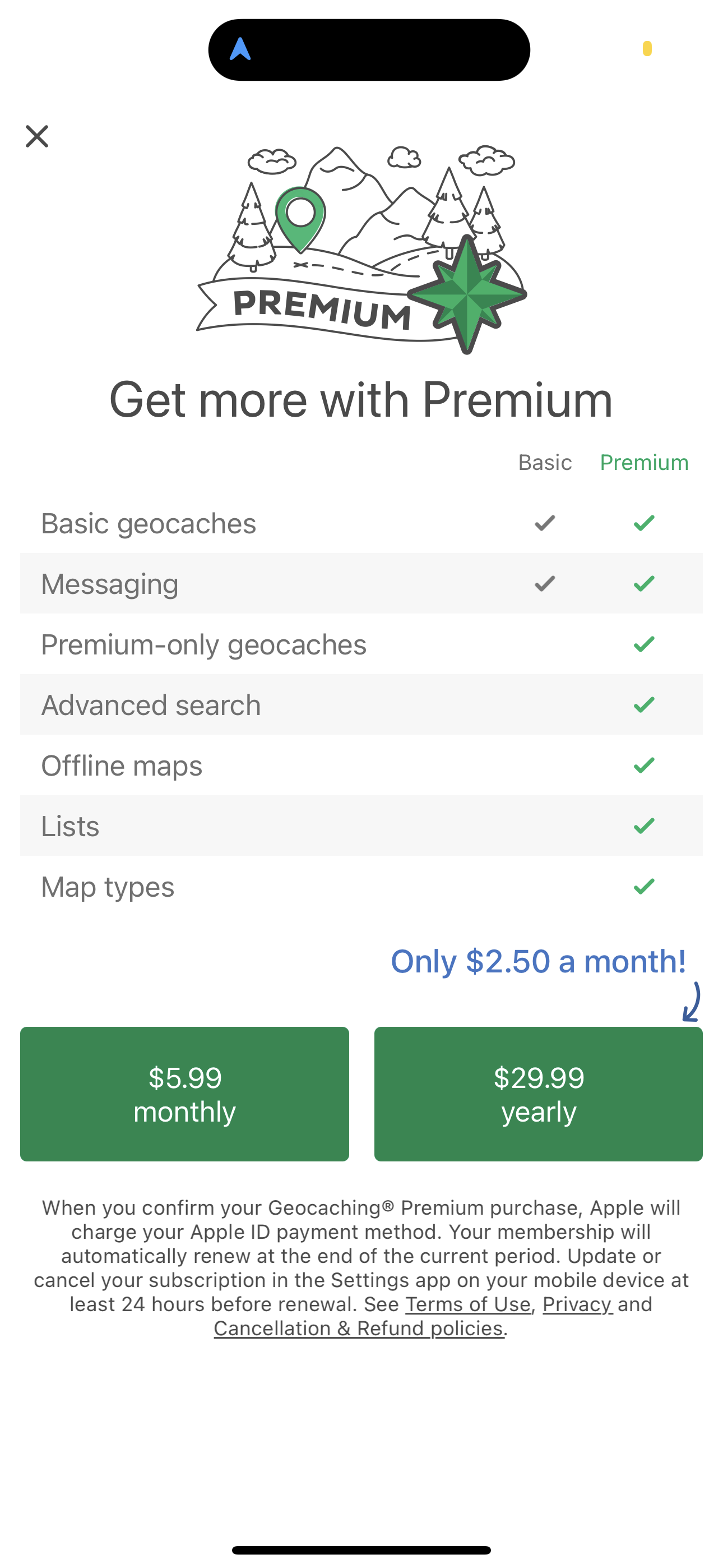Open the Terms of Use link
The image size is (723, 1568).
[469, 1304]
